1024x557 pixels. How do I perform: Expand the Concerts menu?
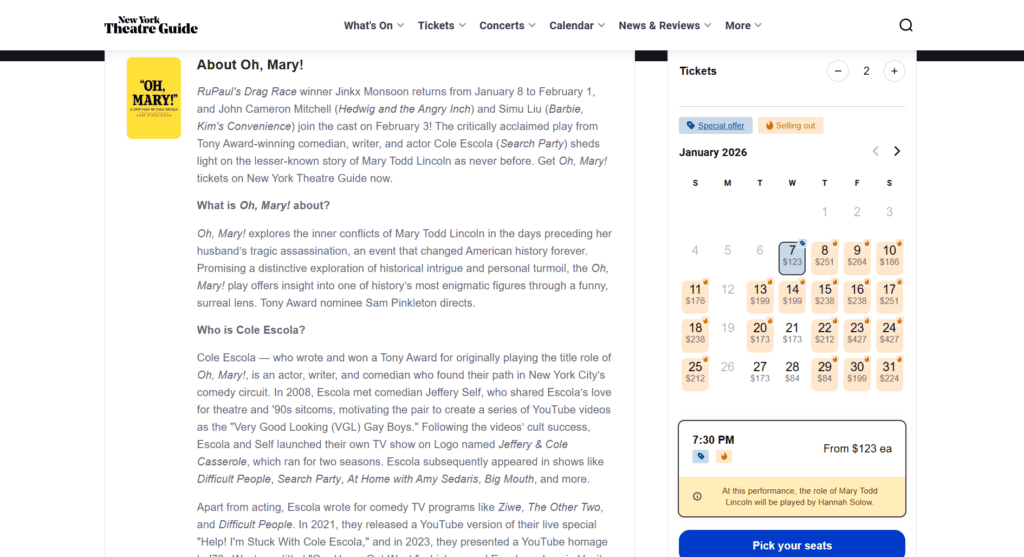507,25
